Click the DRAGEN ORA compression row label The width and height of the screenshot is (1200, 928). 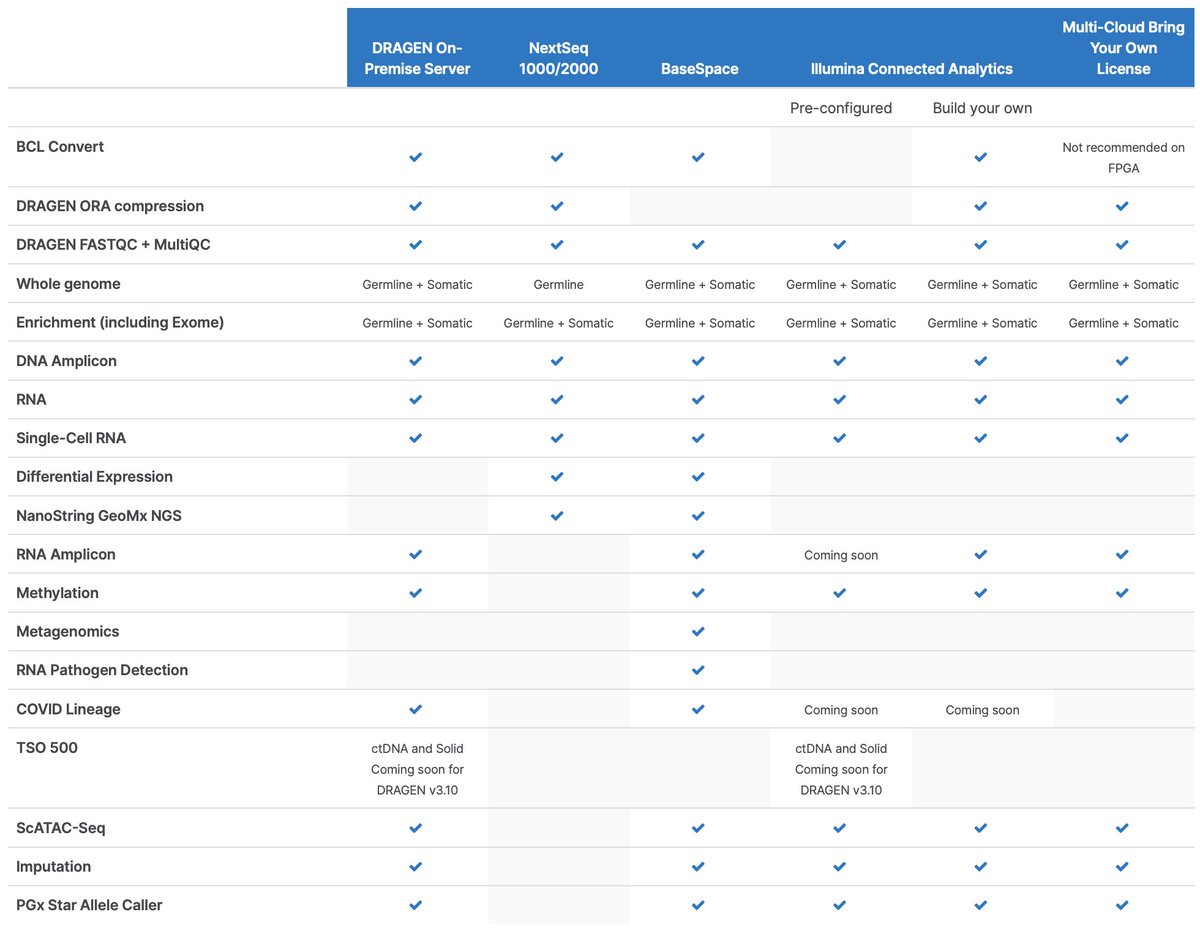110,206
